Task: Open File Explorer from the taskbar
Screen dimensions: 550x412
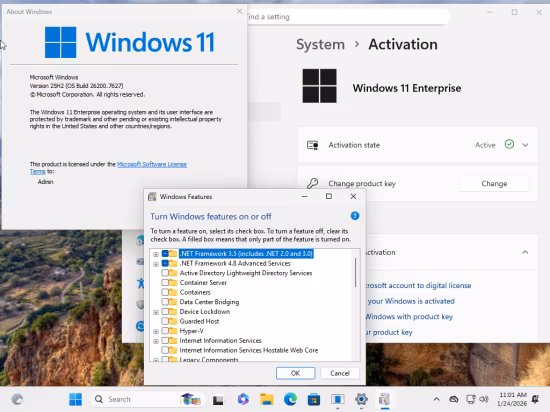Action: (267, 399)
